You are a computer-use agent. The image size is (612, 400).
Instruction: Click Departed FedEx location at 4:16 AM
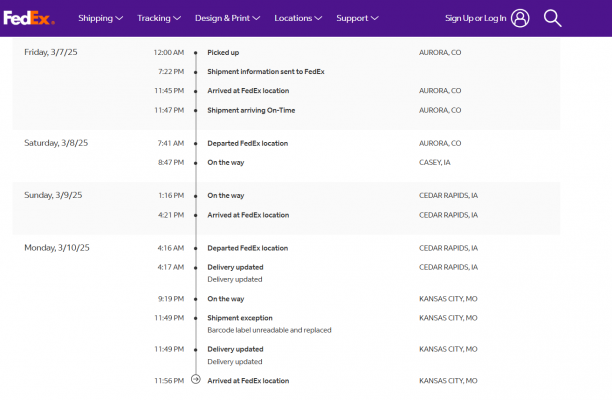(x=248, y=248)
